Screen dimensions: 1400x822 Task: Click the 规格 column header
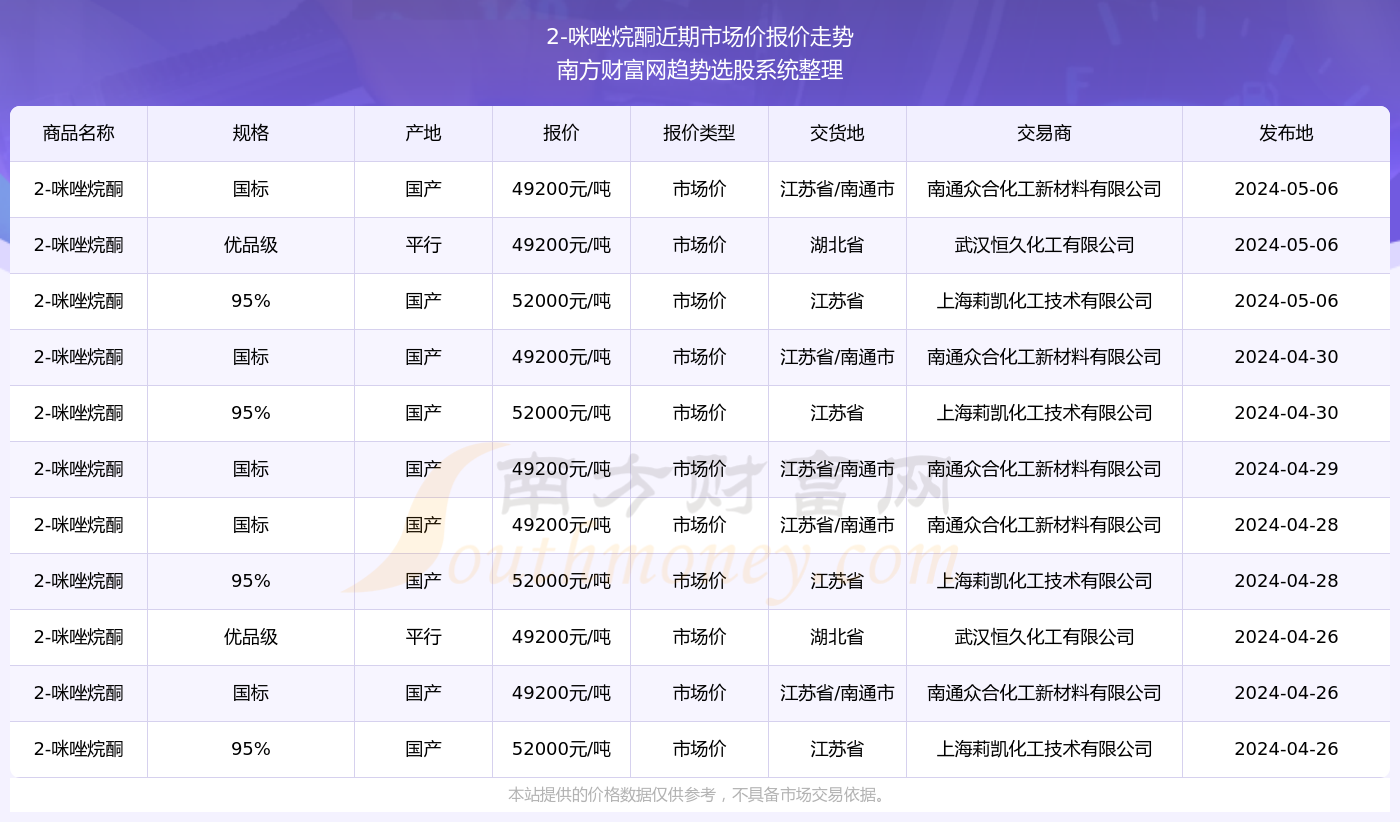coord(251,133)
